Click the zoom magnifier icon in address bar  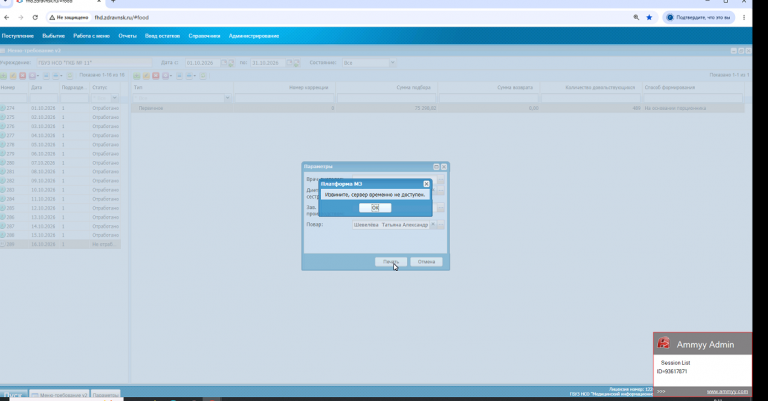(636, 17)
